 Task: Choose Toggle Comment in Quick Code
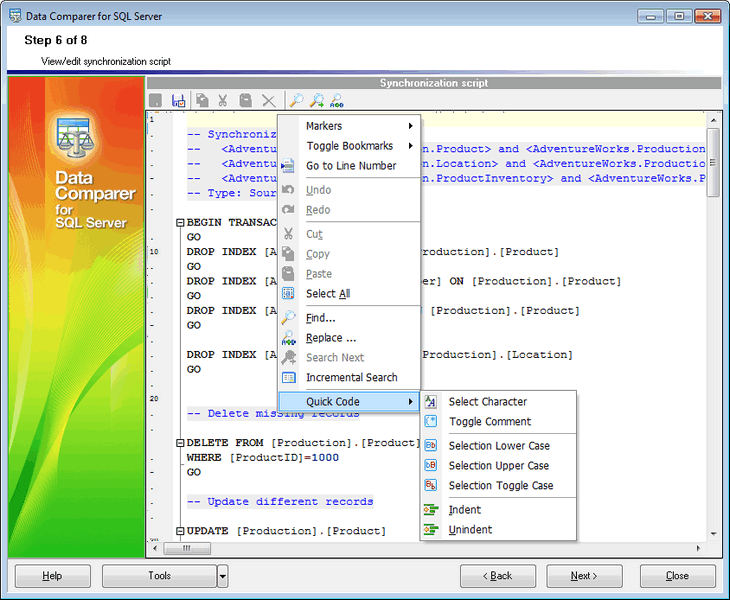498,421
